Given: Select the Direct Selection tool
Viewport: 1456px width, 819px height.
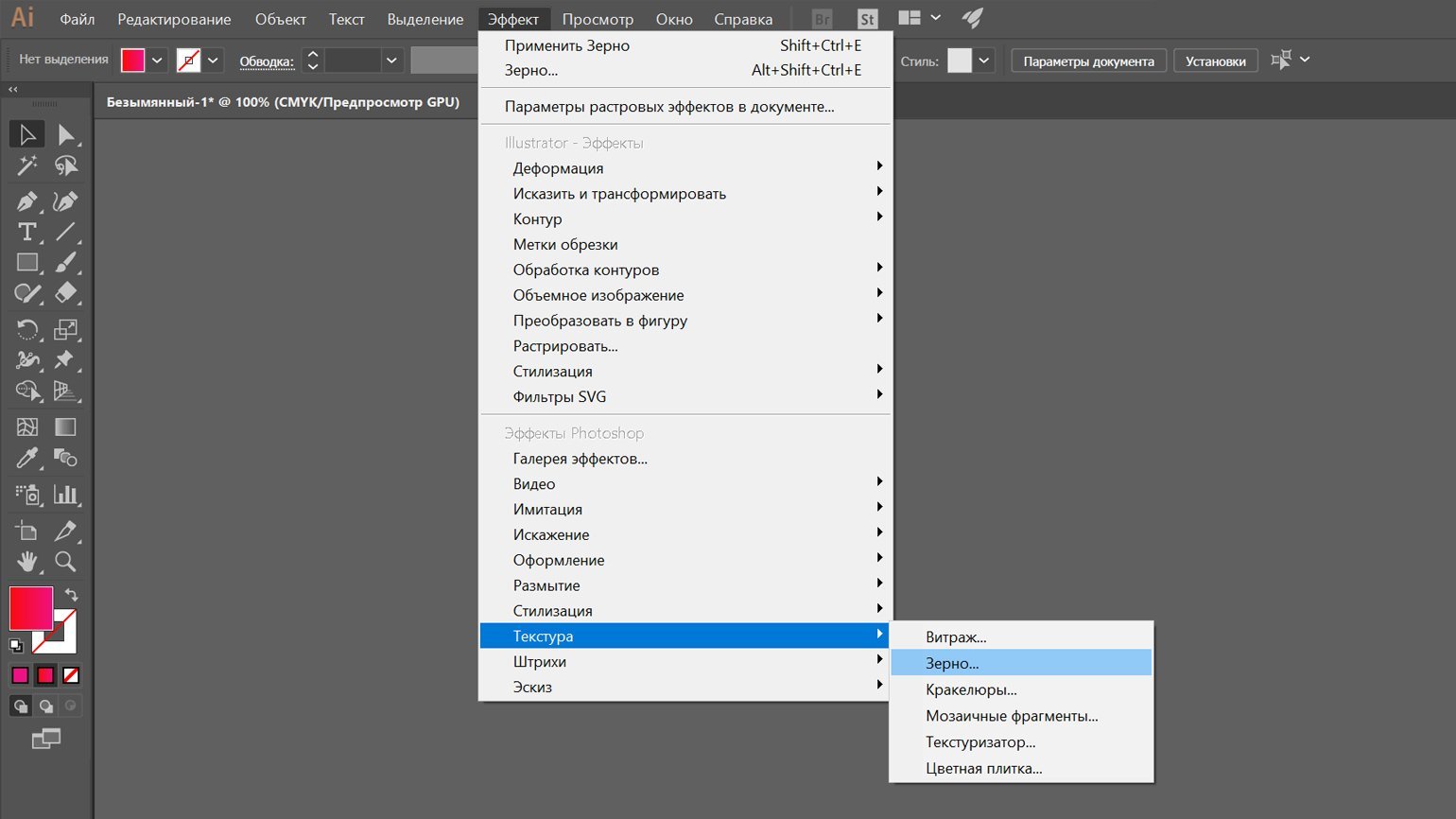Looking at the screenshot, I should (65, 135).
